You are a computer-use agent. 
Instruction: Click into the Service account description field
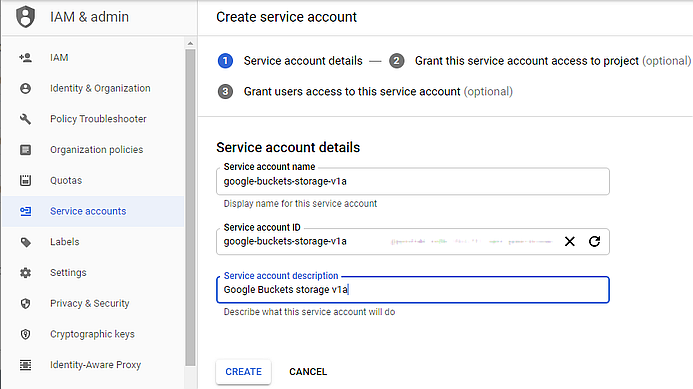click(x=413, y=290)
